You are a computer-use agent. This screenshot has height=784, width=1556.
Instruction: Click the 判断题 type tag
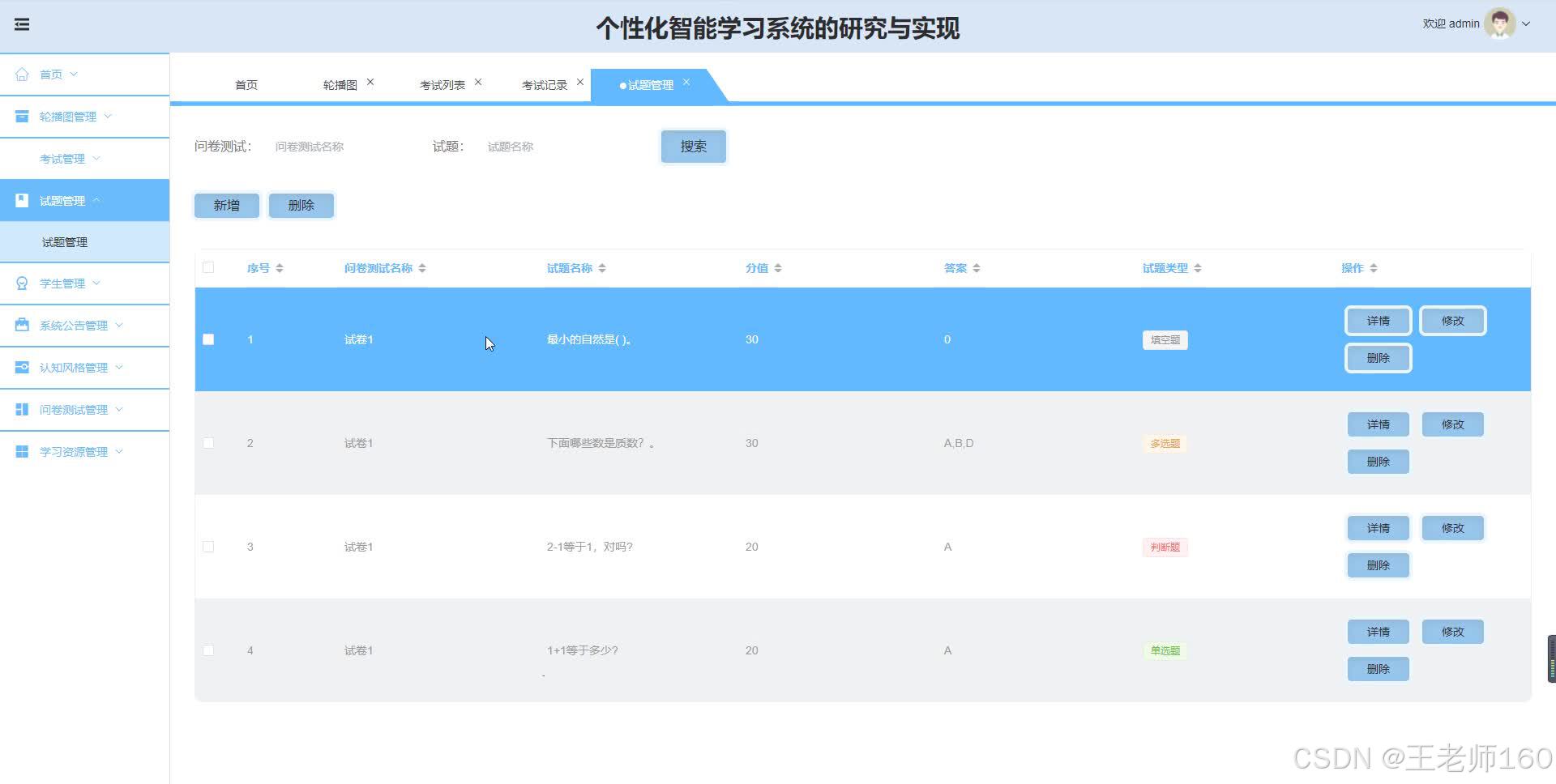pyautogui.click(x=1165, y=548)
